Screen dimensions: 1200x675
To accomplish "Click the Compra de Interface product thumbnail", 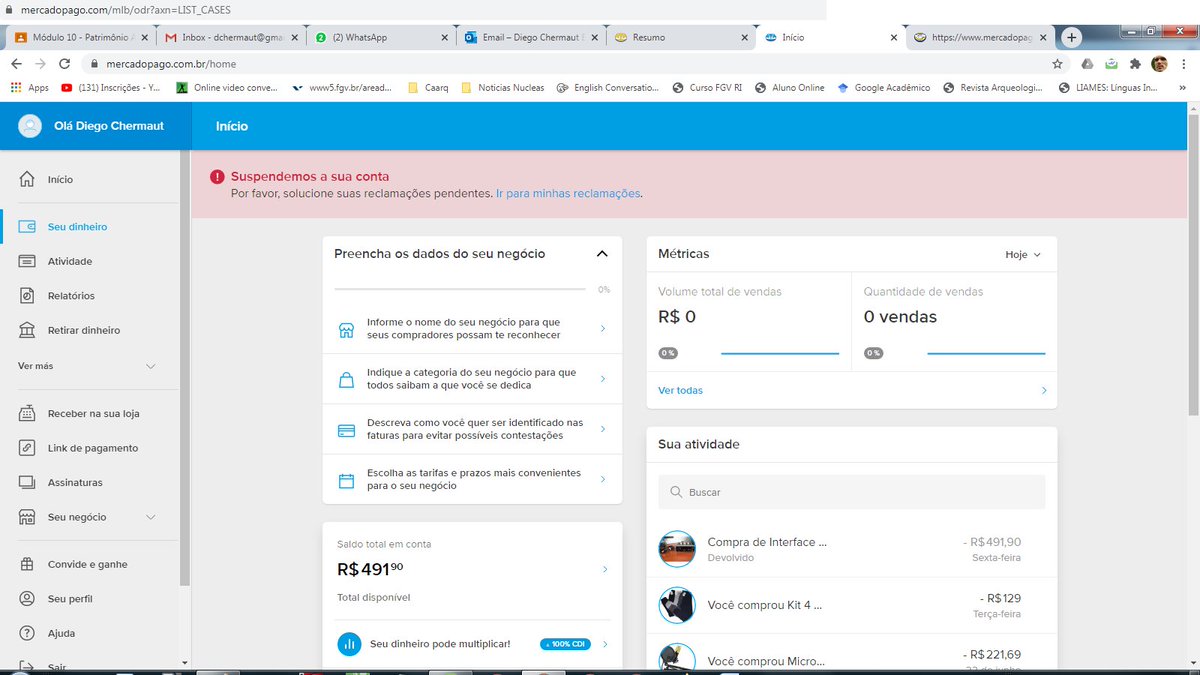I will click(677, 549).
